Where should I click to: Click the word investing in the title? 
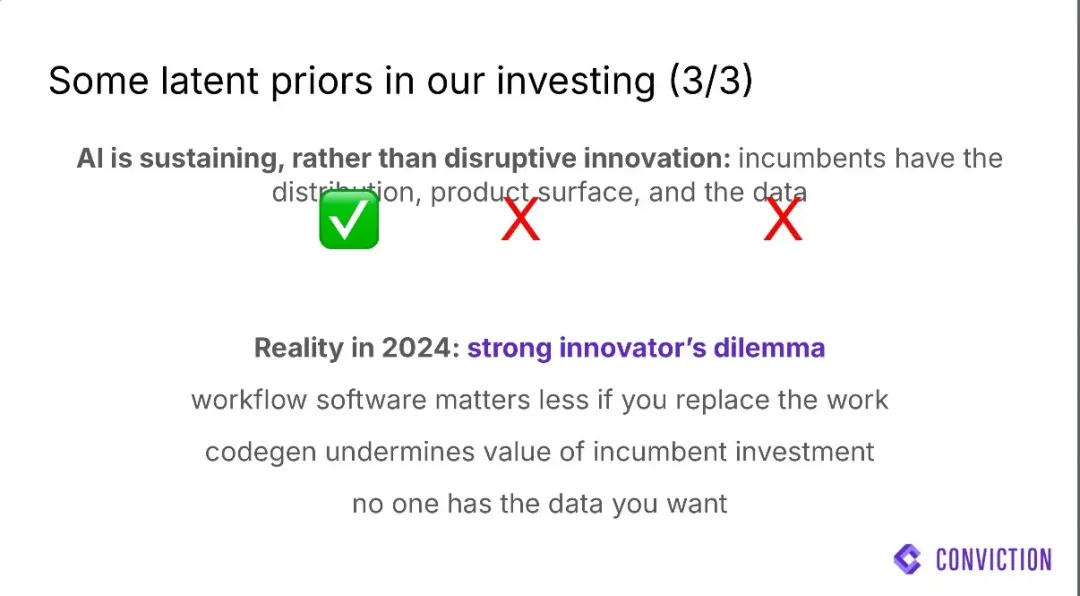(577, 81)
